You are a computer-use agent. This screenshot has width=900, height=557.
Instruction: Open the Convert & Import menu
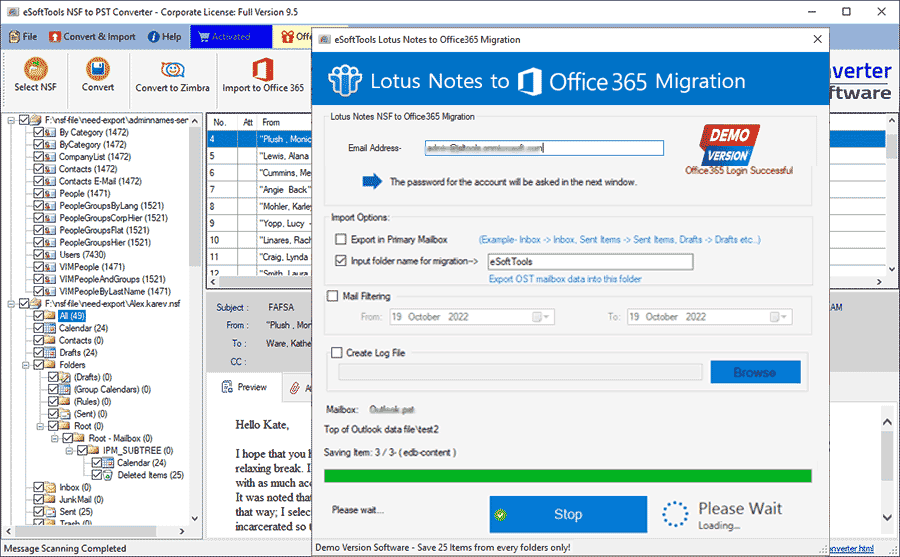point(92,37)
